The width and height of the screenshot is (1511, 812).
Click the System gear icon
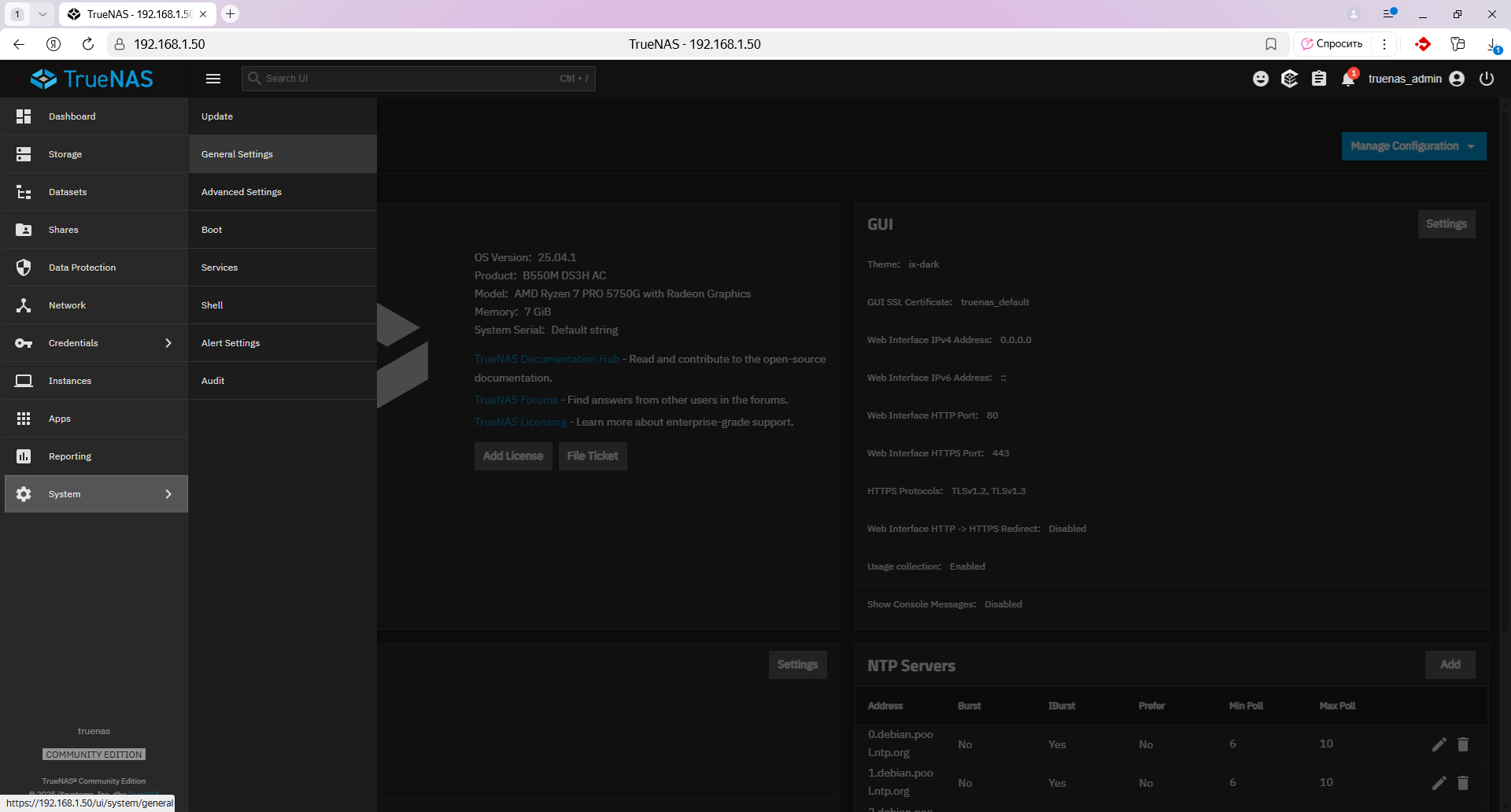24,494
